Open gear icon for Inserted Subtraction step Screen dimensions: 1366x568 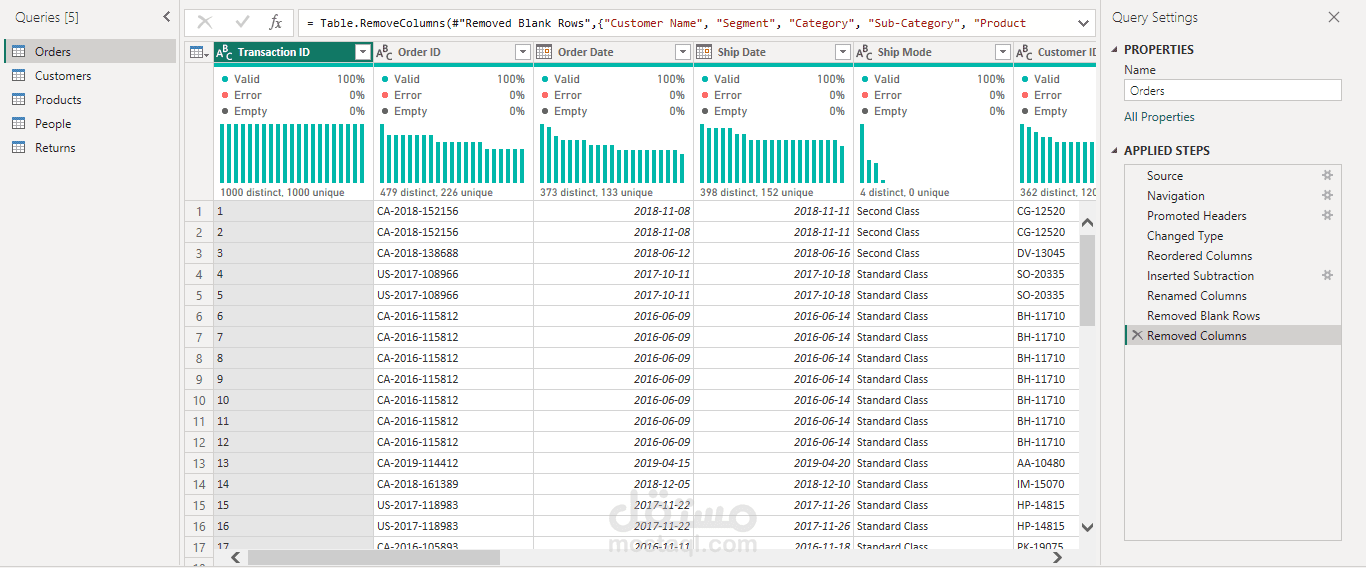1328,276
